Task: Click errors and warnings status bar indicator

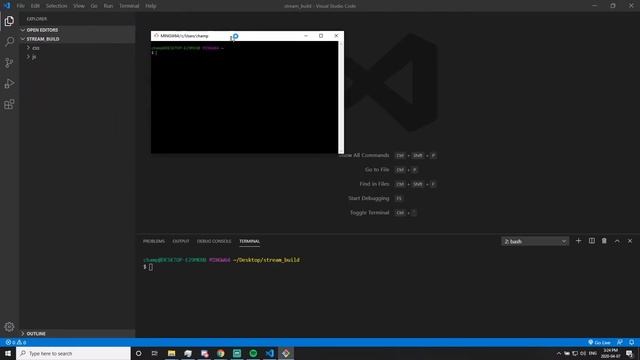Action: pyautogui.click(x=16, y=342)
